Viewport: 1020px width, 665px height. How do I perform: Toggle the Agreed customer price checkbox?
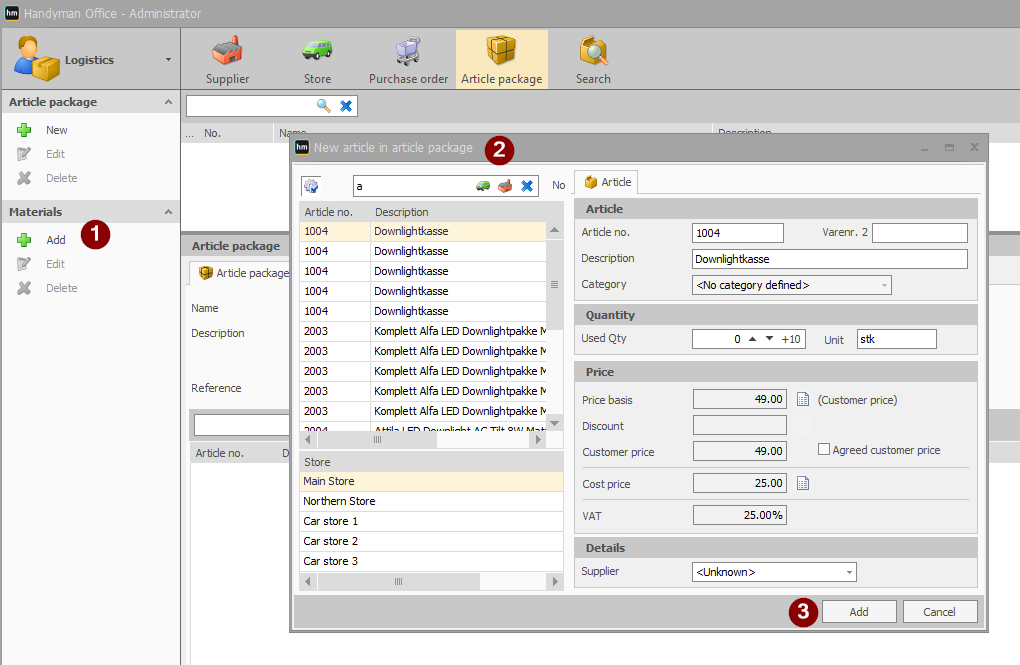824,450
